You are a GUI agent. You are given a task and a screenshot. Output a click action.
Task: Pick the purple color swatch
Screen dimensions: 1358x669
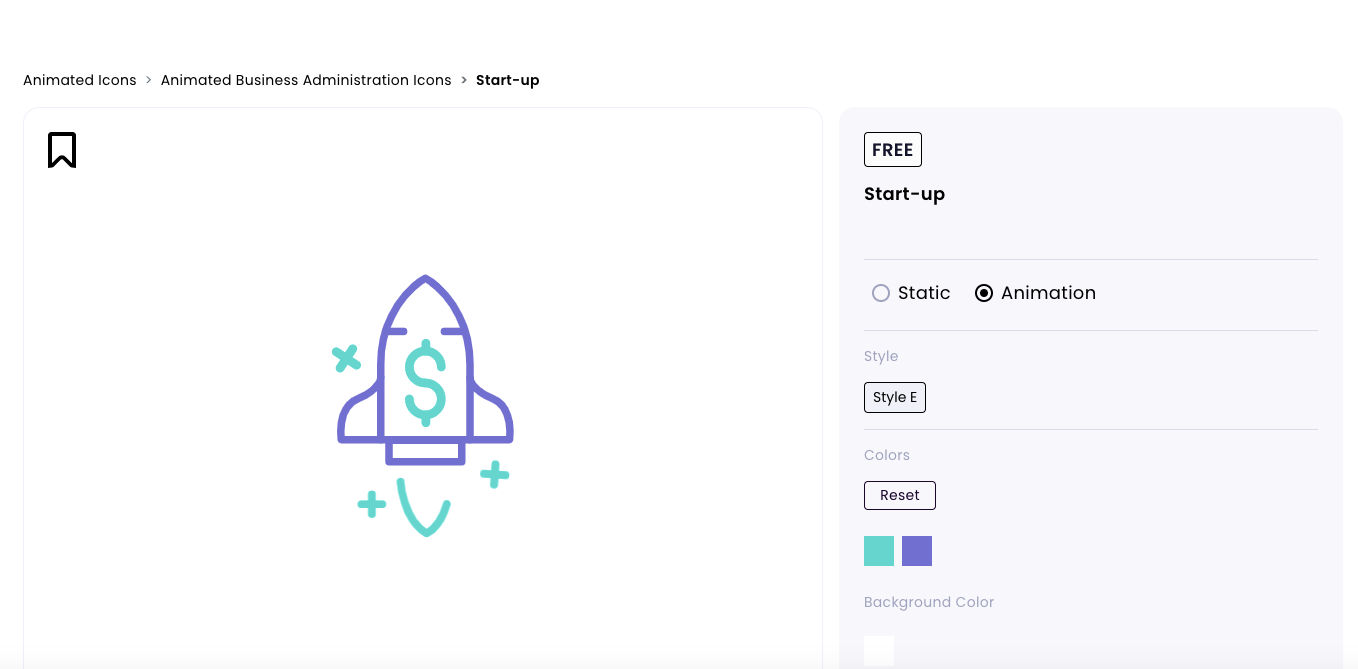[917, 551]
